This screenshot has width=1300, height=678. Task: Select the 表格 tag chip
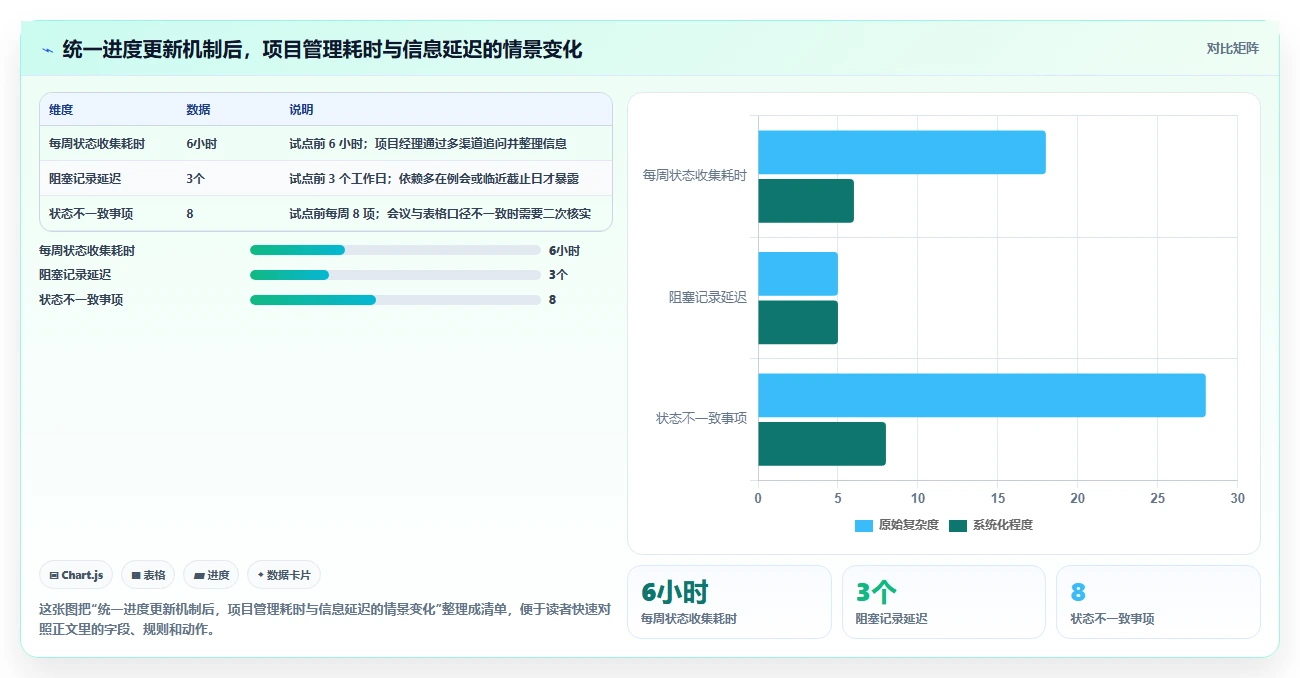148,575
